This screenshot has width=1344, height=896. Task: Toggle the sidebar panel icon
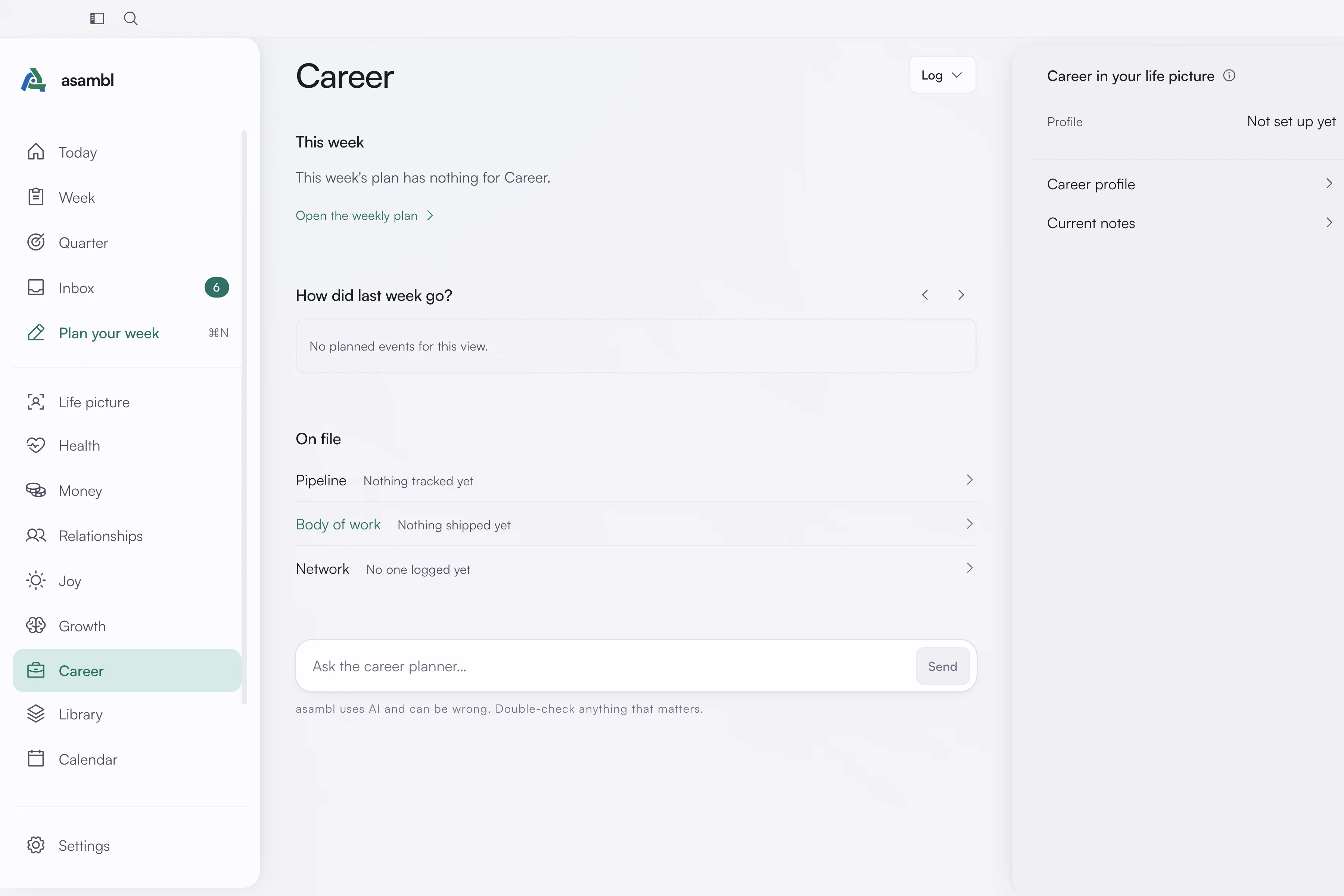pyautogui.click(x=97, y=18)
